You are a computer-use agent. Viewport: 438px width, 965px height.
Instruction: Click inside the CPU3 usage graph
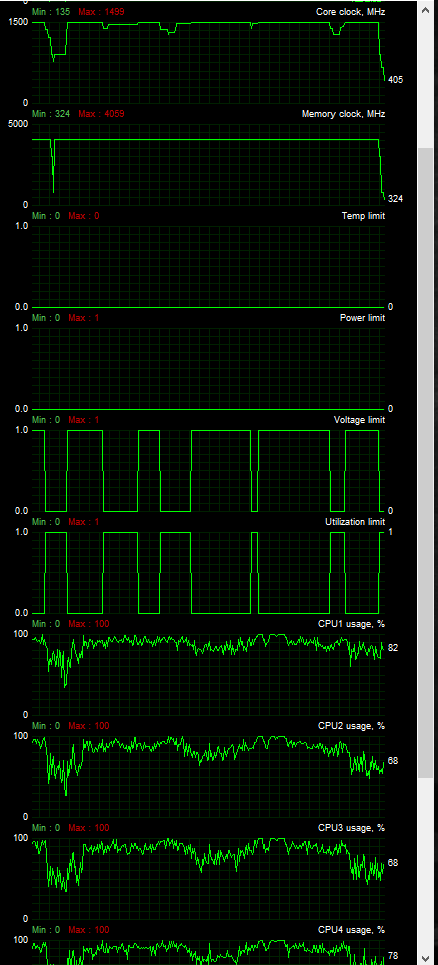[208, 878]
